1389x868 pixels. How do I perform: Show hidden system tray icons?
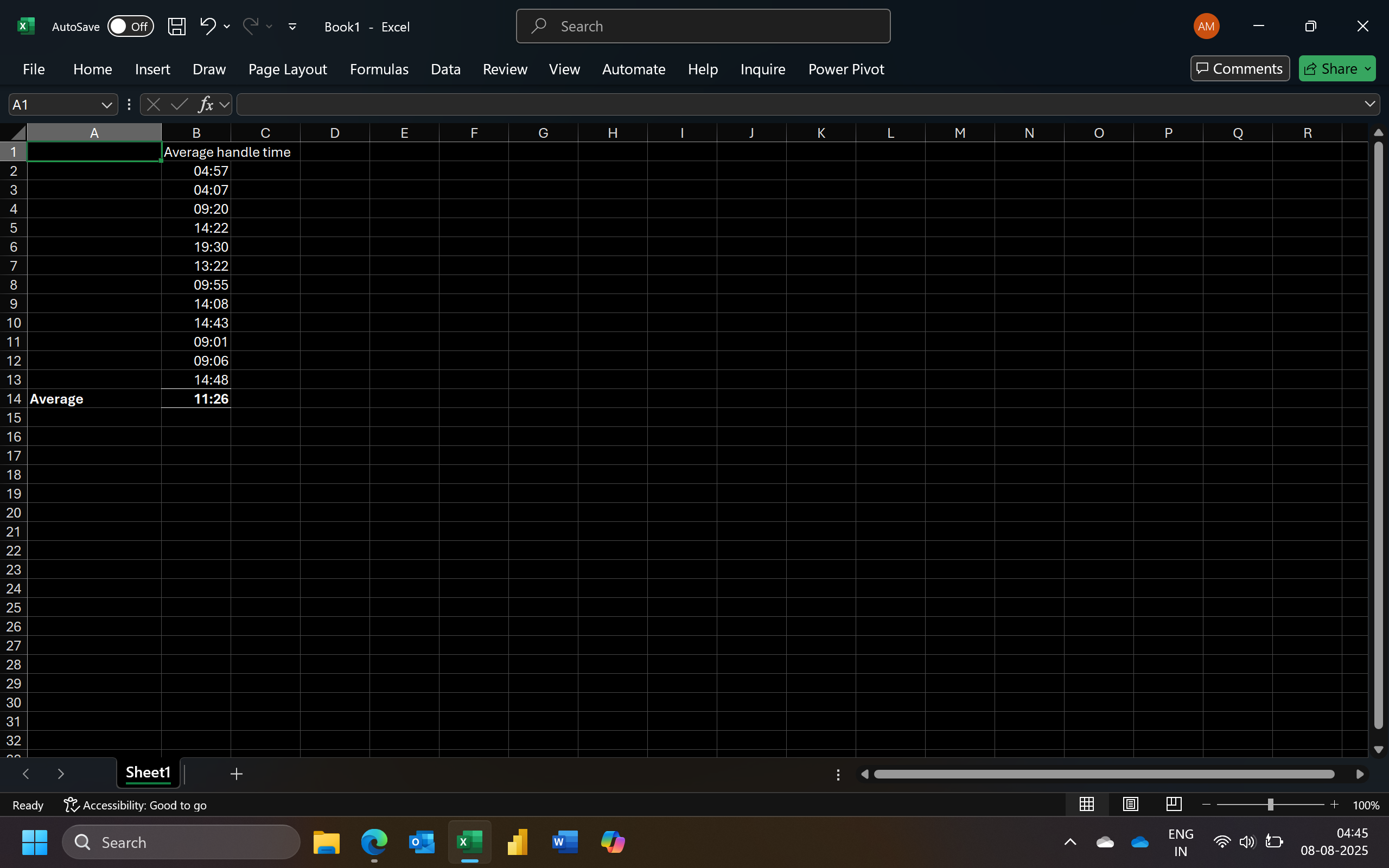(x=1071, y=842)
